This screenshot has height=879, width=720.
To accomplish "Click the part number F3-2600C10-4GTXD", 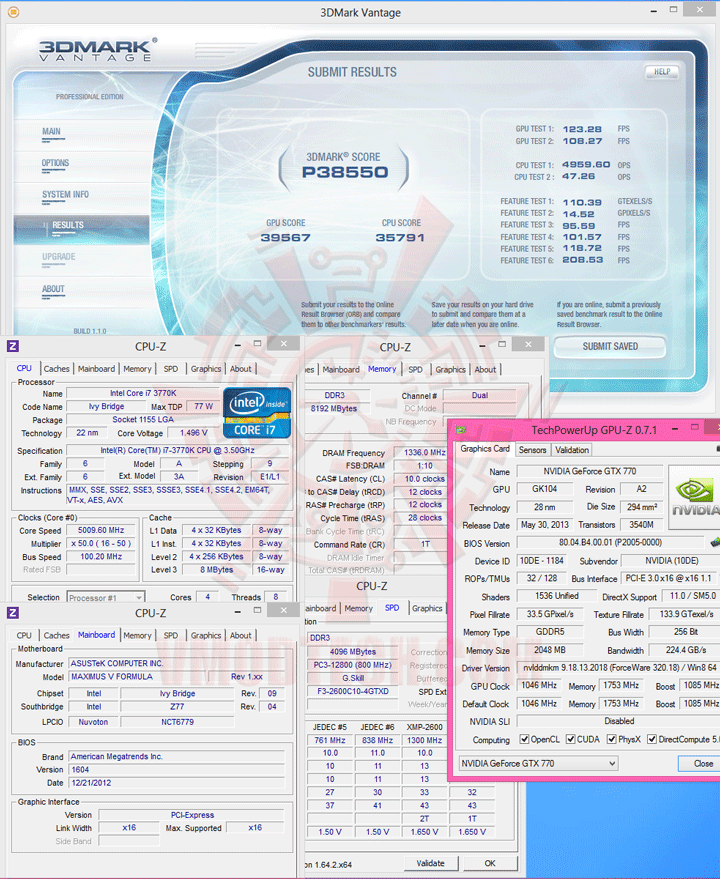I will click(x=353, y=691).
